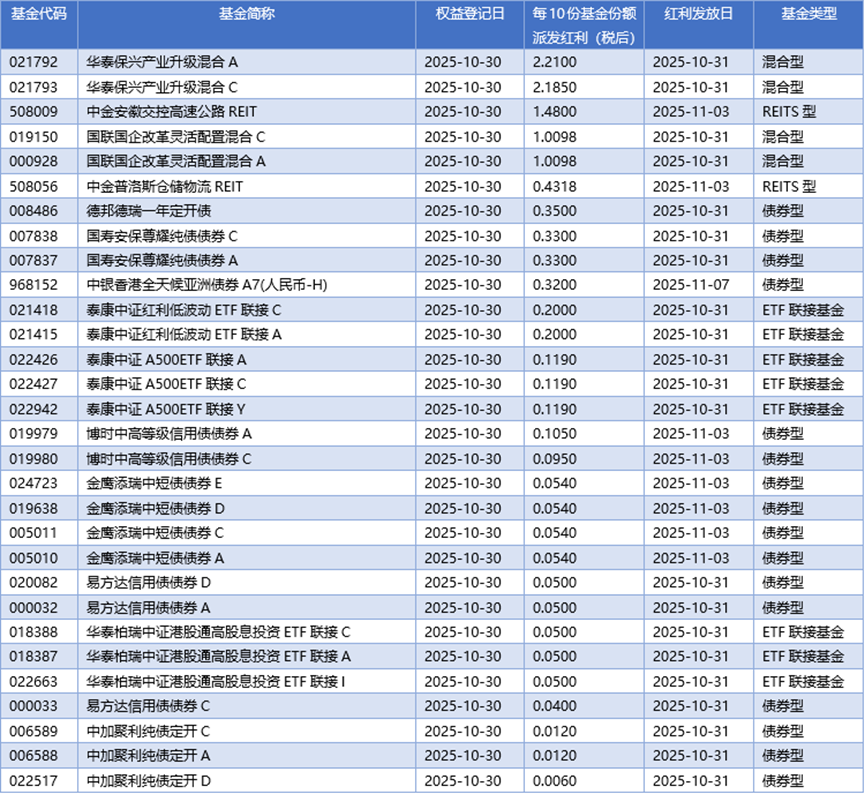Click fund name 中加聚利纯债定开 A
The image size is (865, 794).
click(x=148, y=756)
